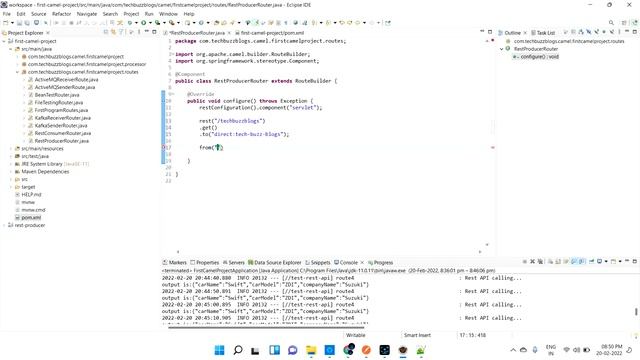Click the Display Selected Console monitor icon
This screenshot has height=360, width=640.
600,261
